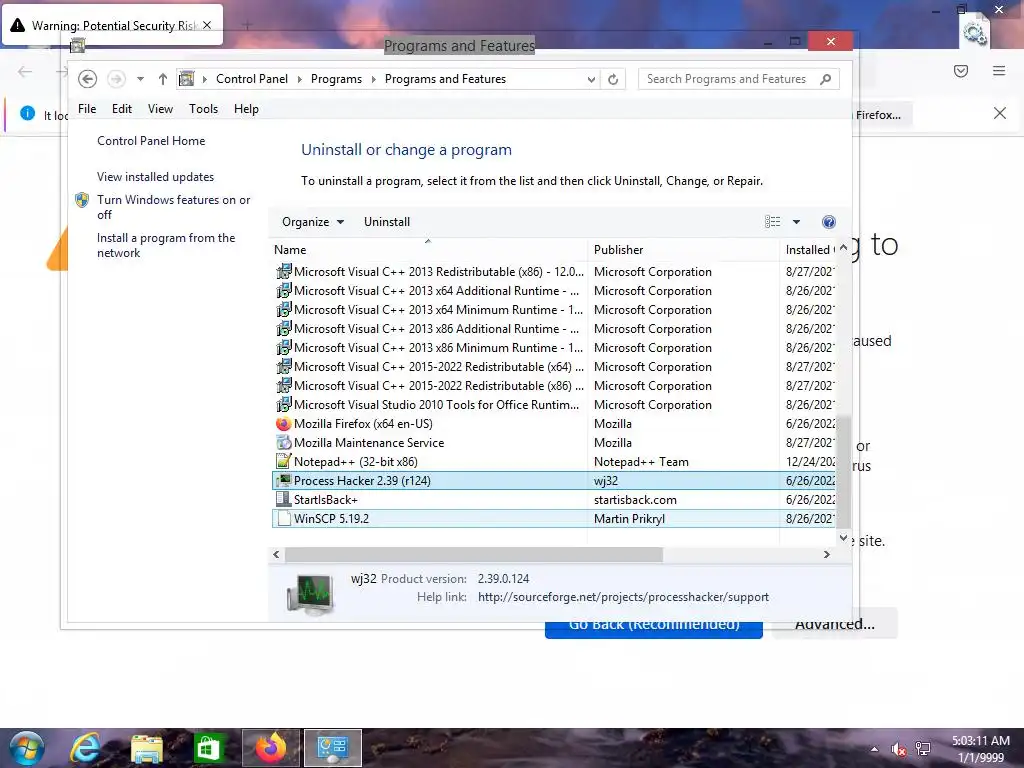The image size is (1024, 768).
Task: Open the Organize dropdown
Action: [313, 222]
